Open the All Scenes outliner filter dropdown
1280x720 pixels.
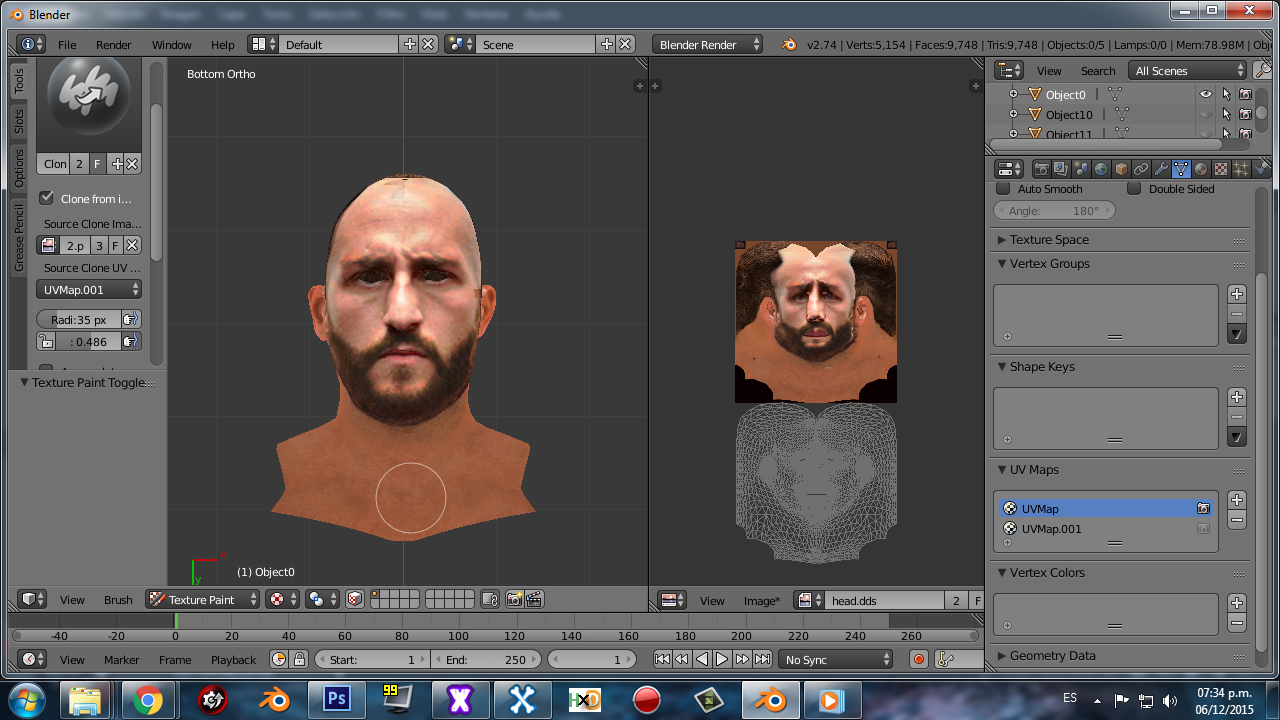point(1188,70)
